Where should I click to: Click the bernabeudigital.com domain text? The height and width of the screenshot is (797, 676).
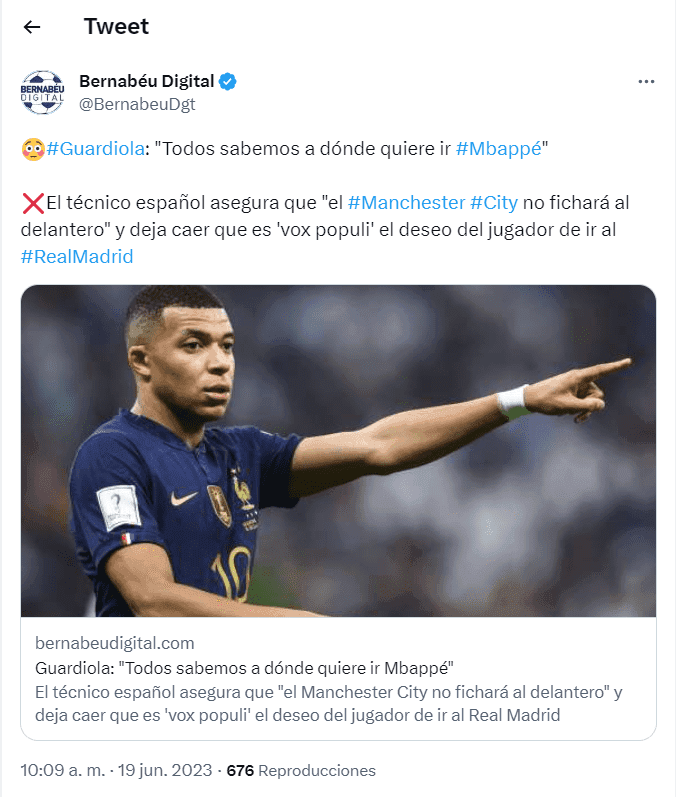[115, 643]
